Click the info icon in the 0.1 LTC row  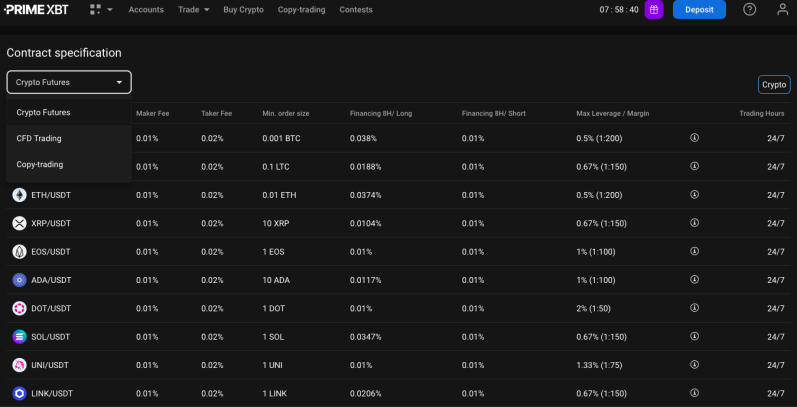click(694, 166)
